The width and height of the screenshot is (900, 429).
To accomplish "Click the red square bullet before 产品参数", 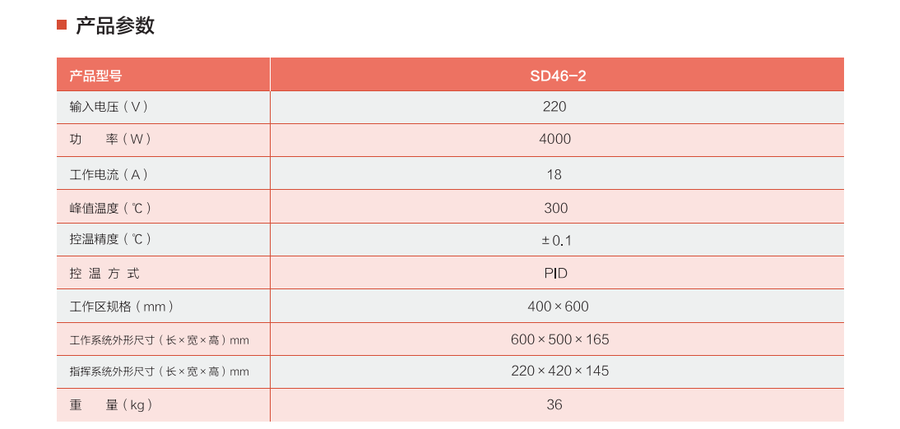I will coord(61,25).
